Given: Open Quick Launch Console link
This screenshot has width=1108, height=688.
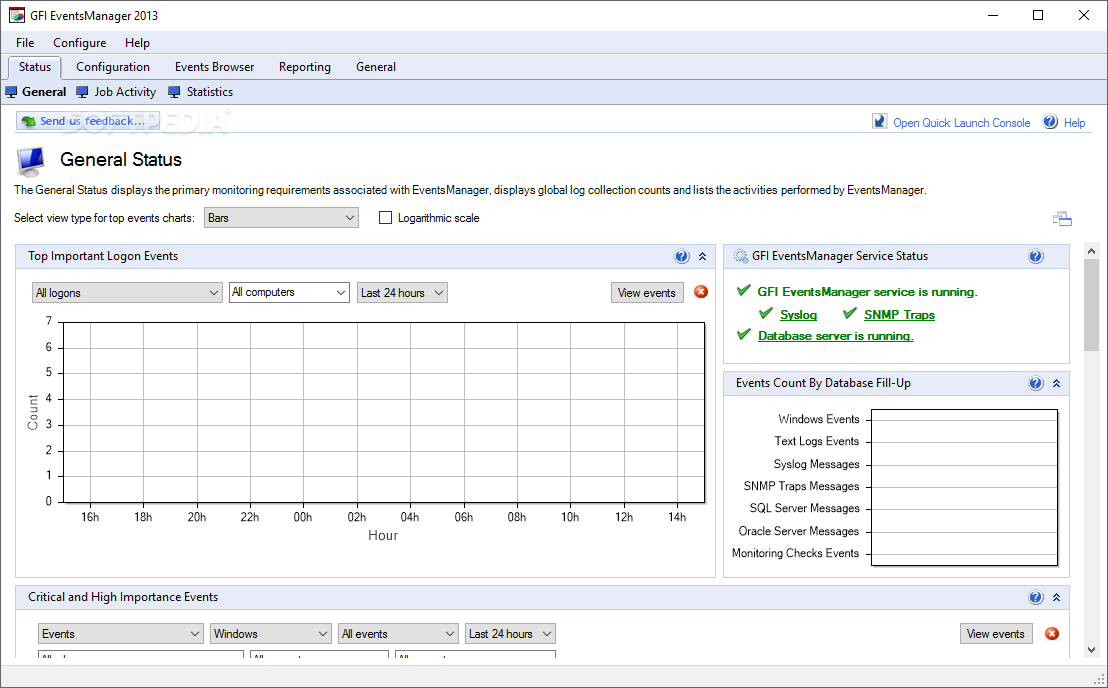Looking at the screenshot, I should [x=961, y=122].
